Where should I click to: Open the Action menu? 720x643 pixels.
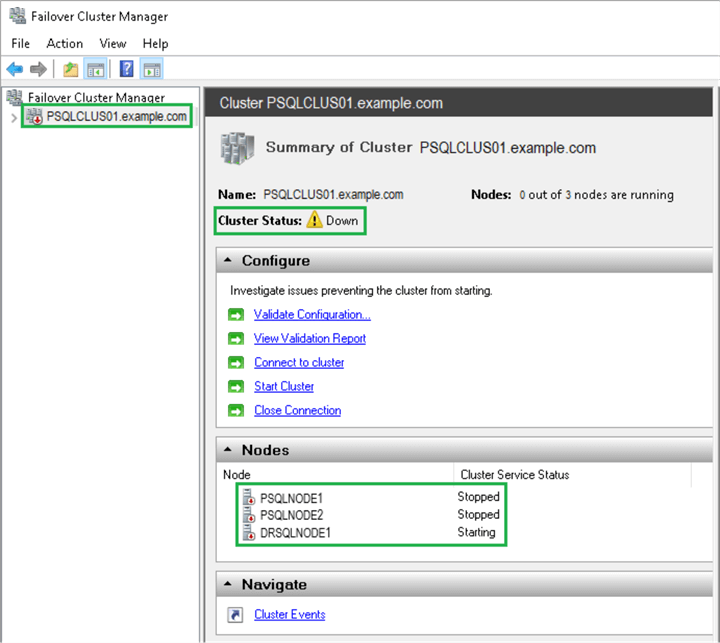click(65, 43)
